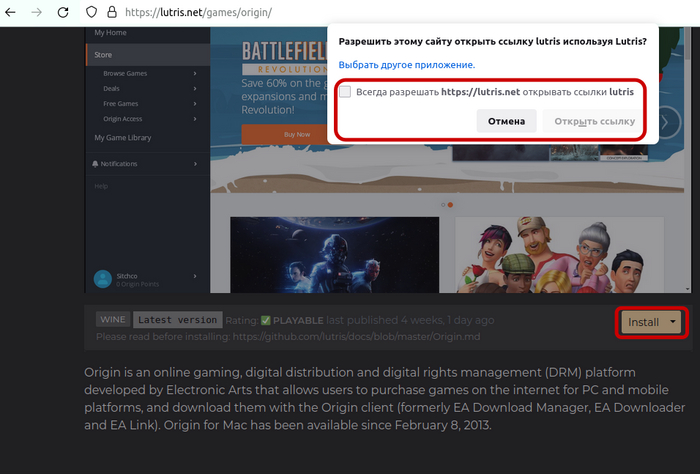700x474 pixels.
Task: Open the Star Wars Battlefront game tile
Action: tap(334, 255)
